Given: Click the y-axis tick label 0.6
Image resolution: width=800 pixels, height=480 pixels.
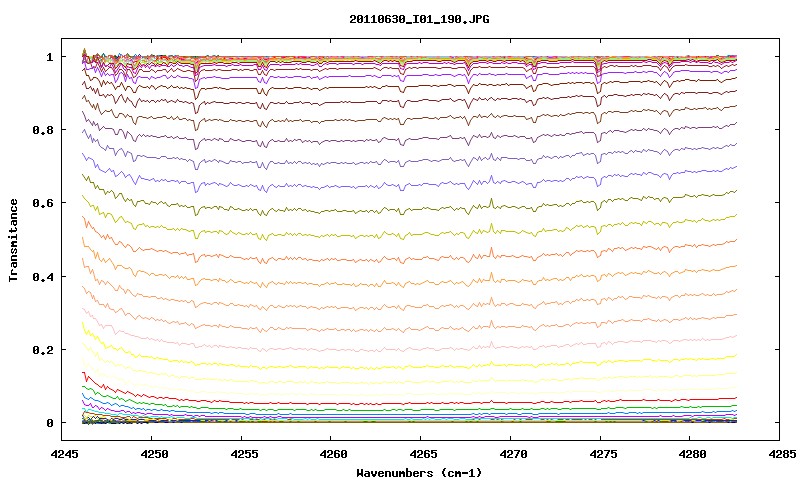Looking at the screenshot, I should [43, 203].
